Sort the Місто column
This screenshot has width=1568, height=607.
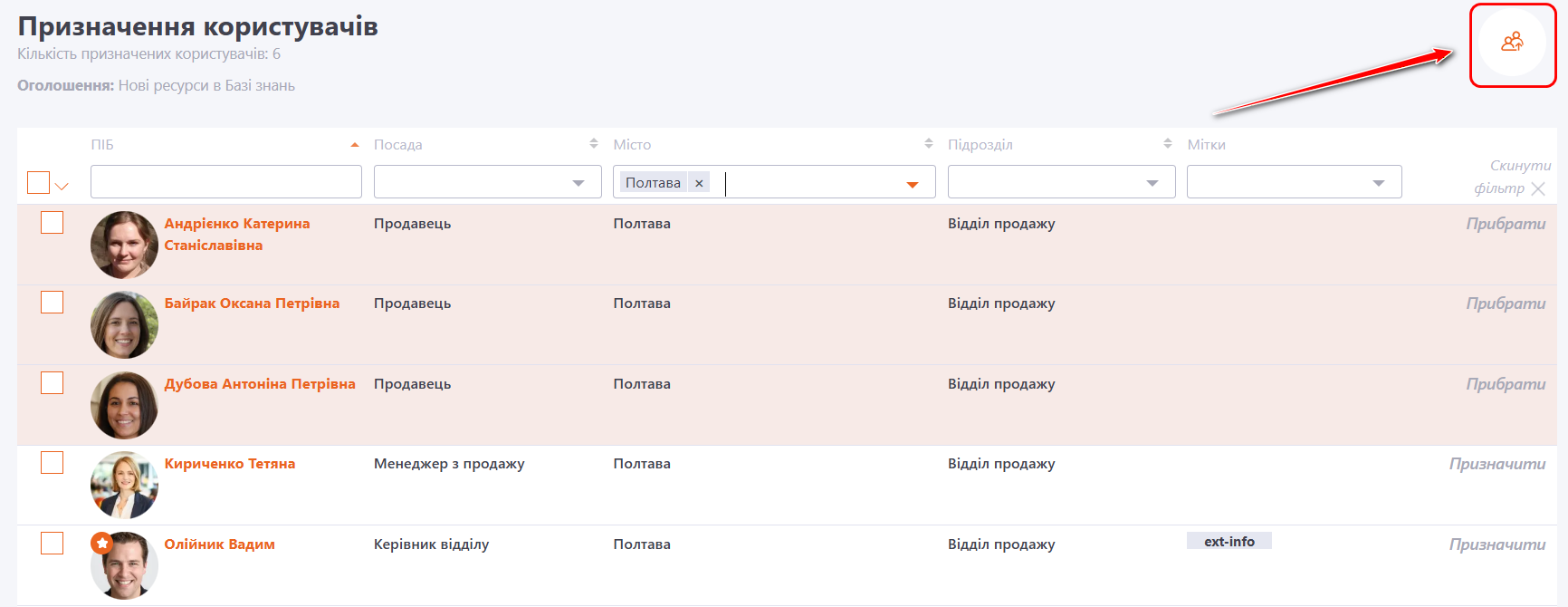(x=928, y=144)
